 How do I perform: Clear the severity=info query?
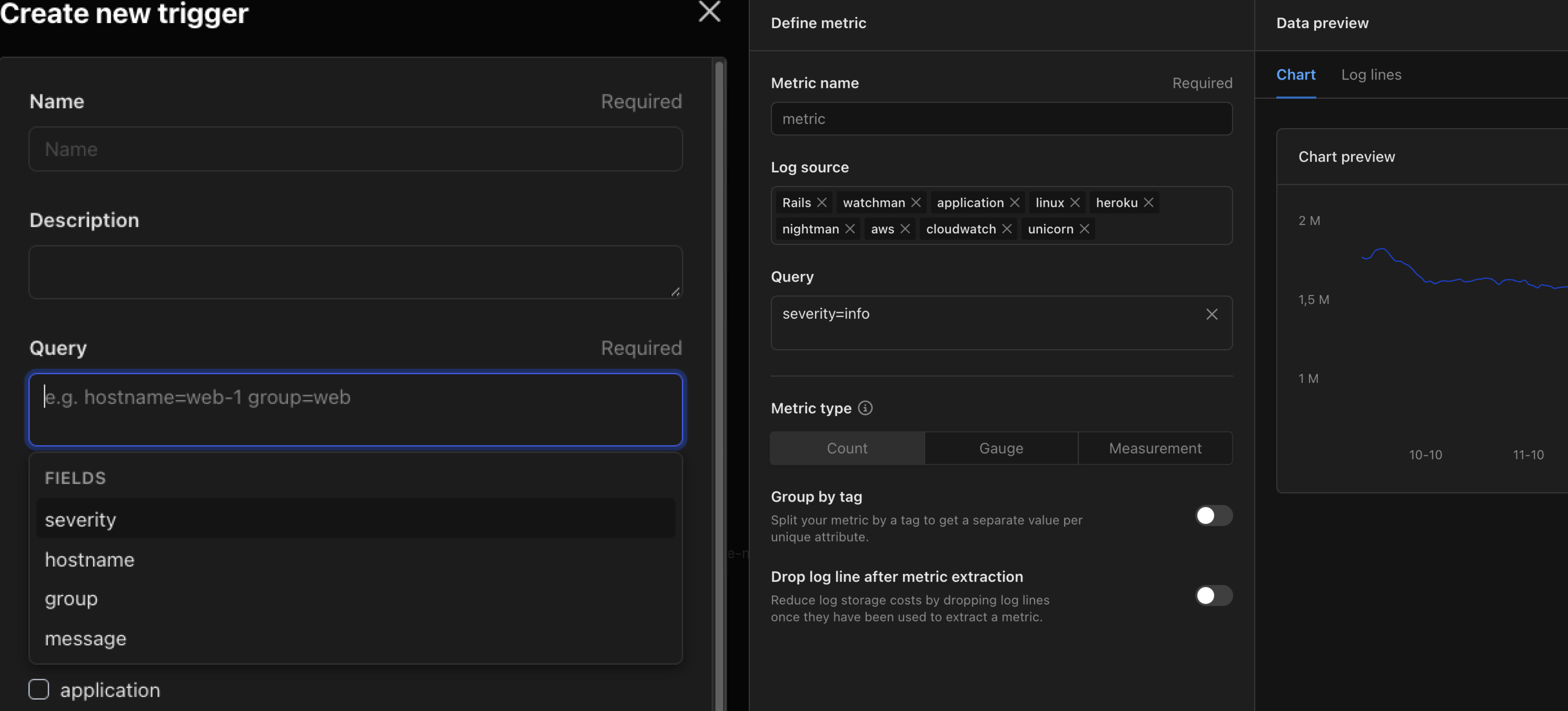tap(1212, 314)
